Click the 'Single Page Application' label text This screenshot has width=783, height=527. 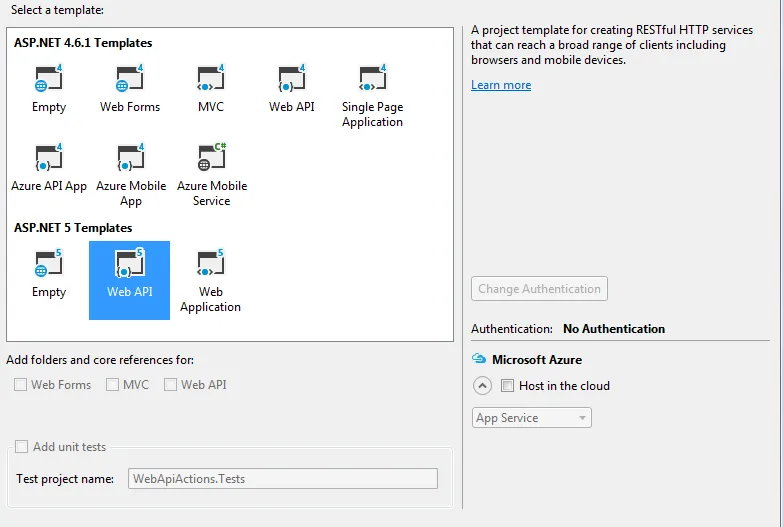[373, 114]
